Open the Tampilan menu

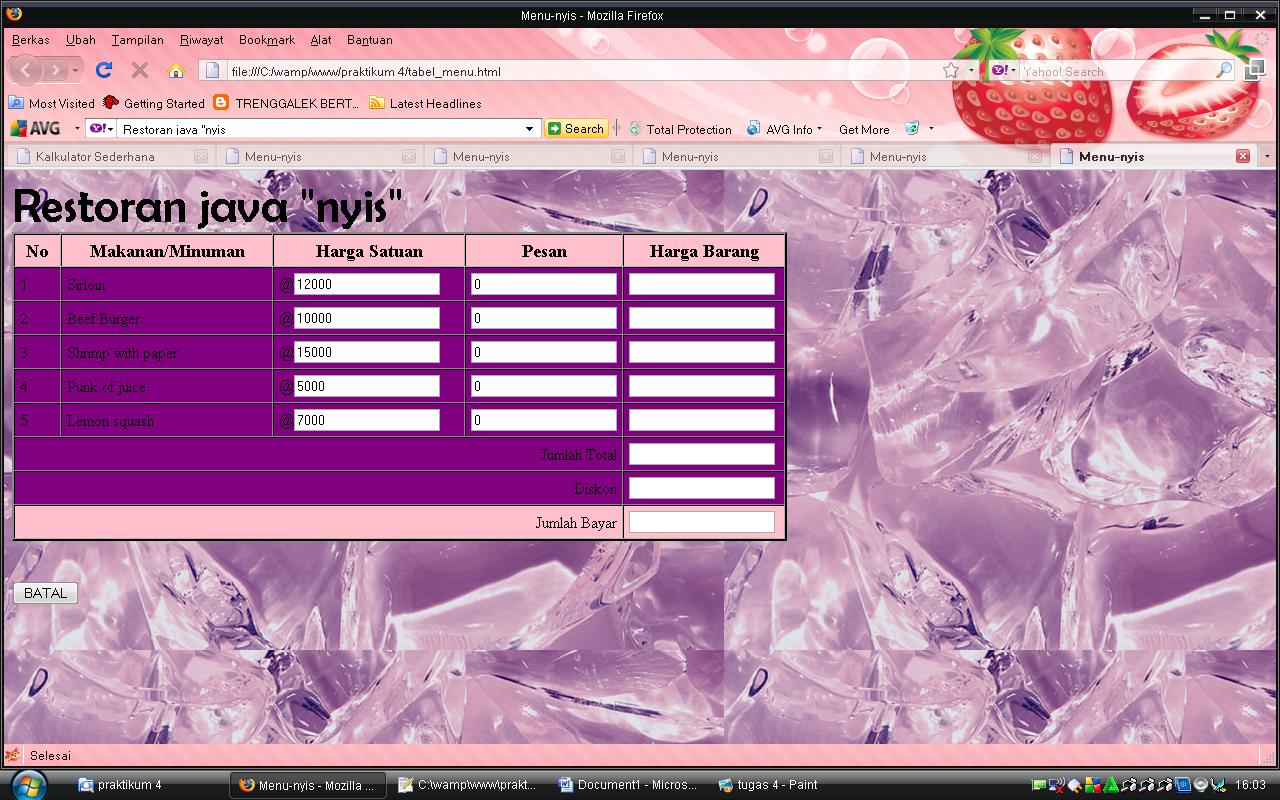click(x=138, y=40)
